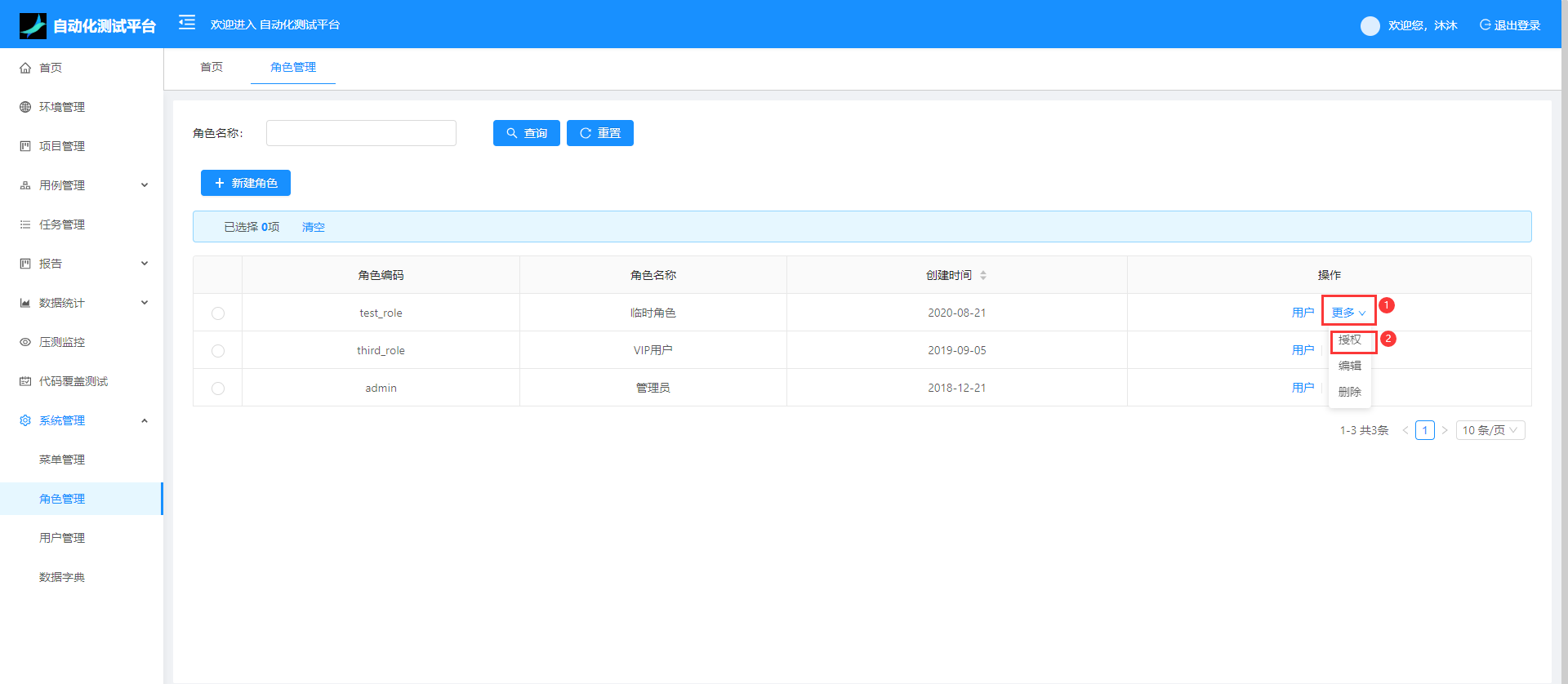Click the project icon for 项目管理
The height and width of the screenshot is (684, 1568).
coord(25,146)
